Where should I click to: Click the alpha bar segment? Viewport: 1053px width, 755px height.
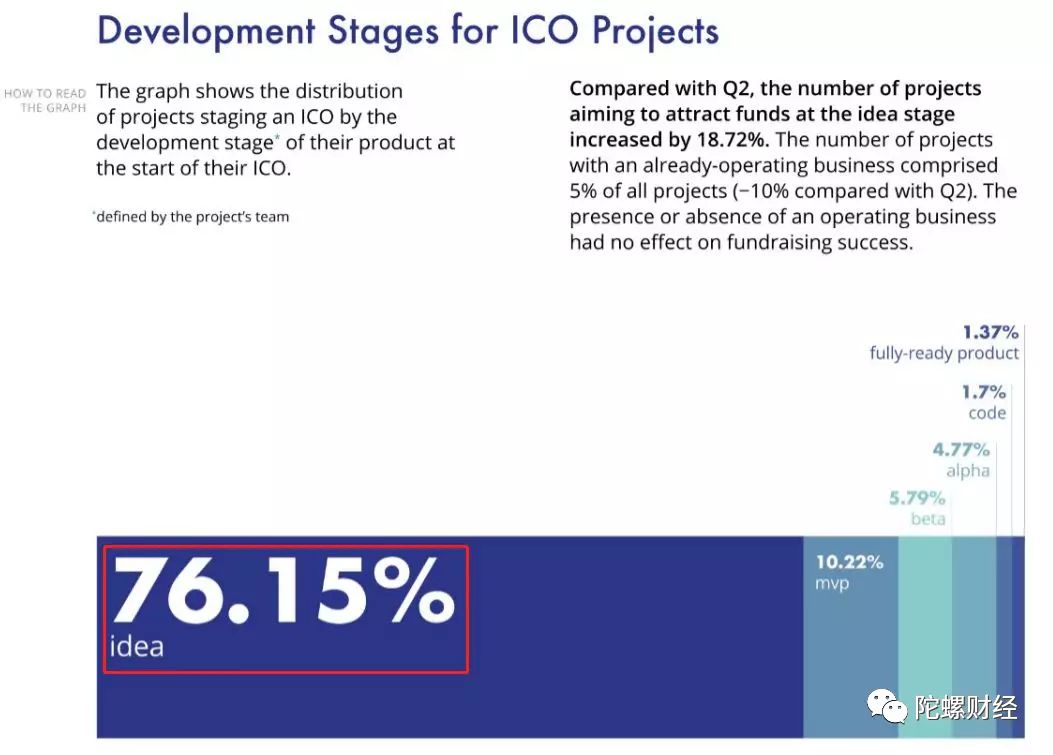click(974, 637)
